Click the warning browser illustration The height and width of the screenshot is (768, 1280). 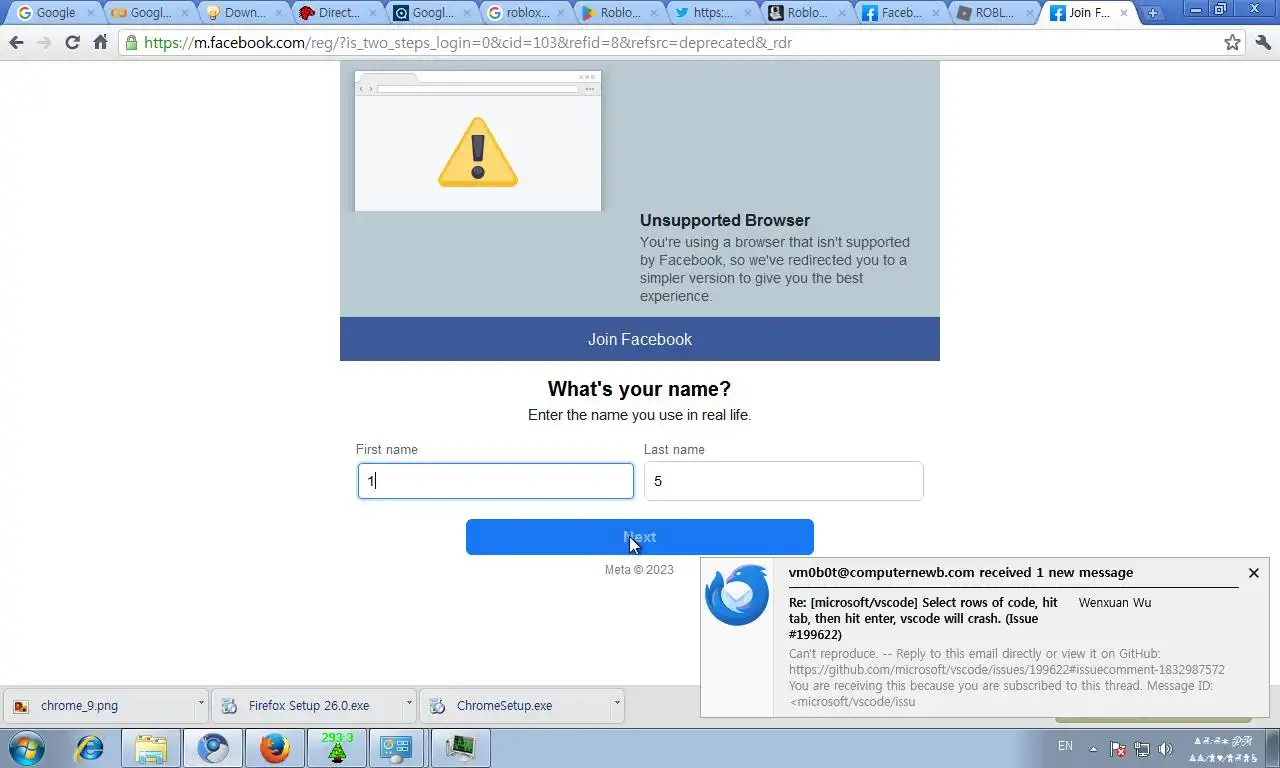click(478, 141)
